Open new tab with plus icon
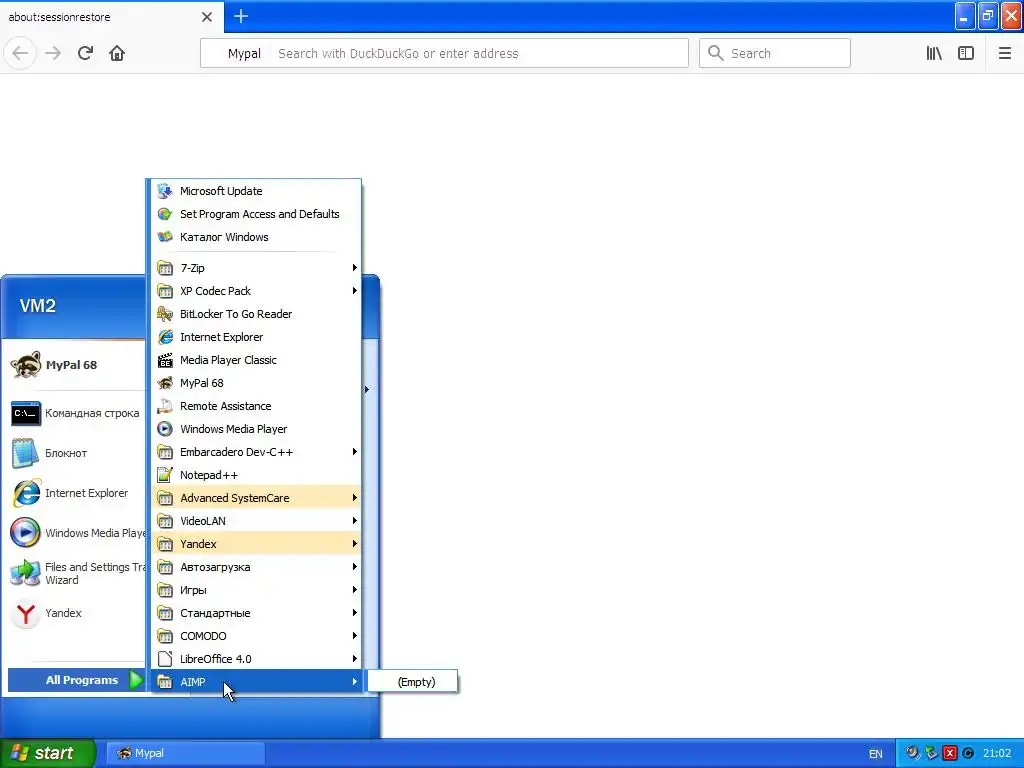This screenshot has width=1024, height=768. click(241, 16)
